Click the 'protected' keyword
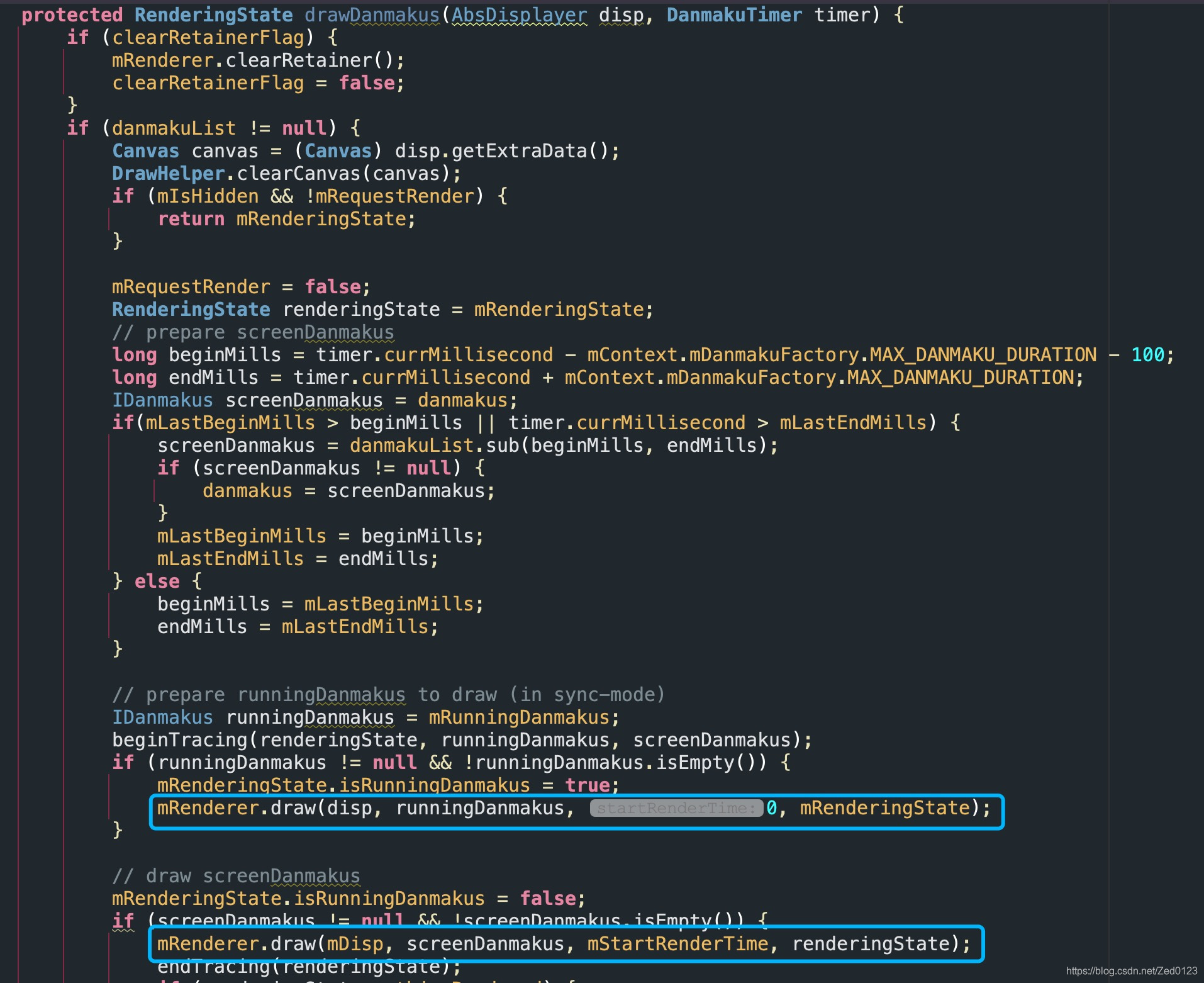Screen dimensions: 1204x983 click(x=72, y=15)
